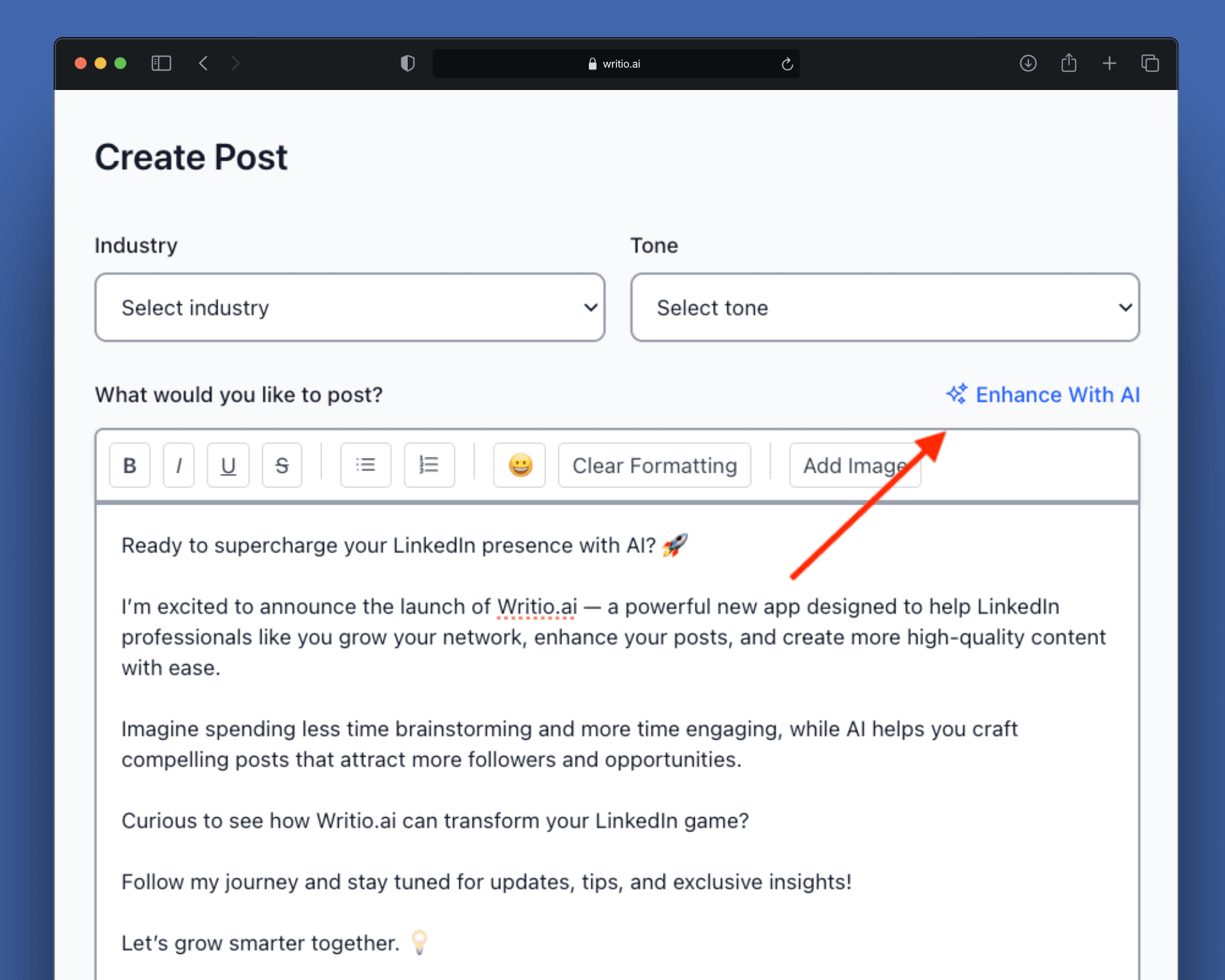Go back to the previous page
Viewport: 1225px width, 980px height.
204,63
